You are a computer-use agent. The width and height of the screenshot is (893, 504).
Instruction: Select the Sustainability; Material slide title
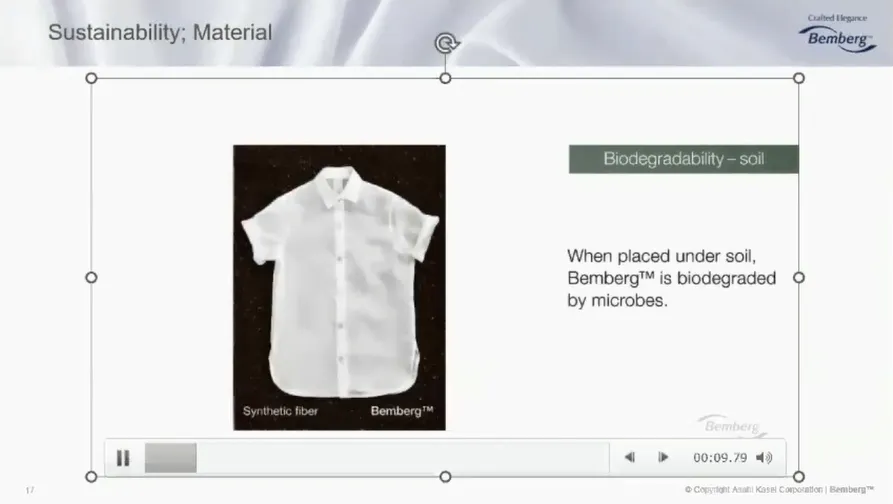[x=160, y=32]
